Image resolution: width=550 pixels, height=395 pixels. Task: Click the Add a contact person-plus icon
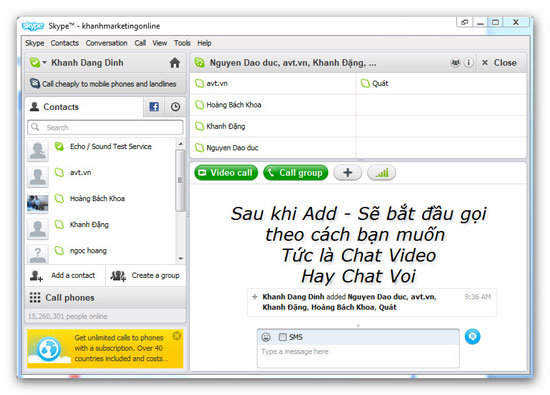(x=36, y=276)
